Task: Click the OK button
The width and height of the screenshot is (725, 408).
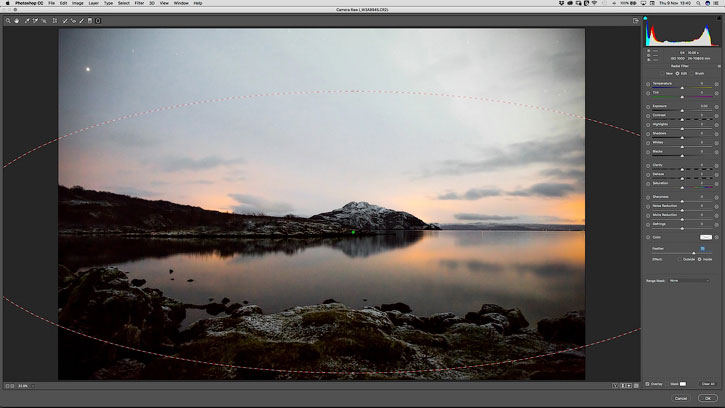Action: click(708, 398)
